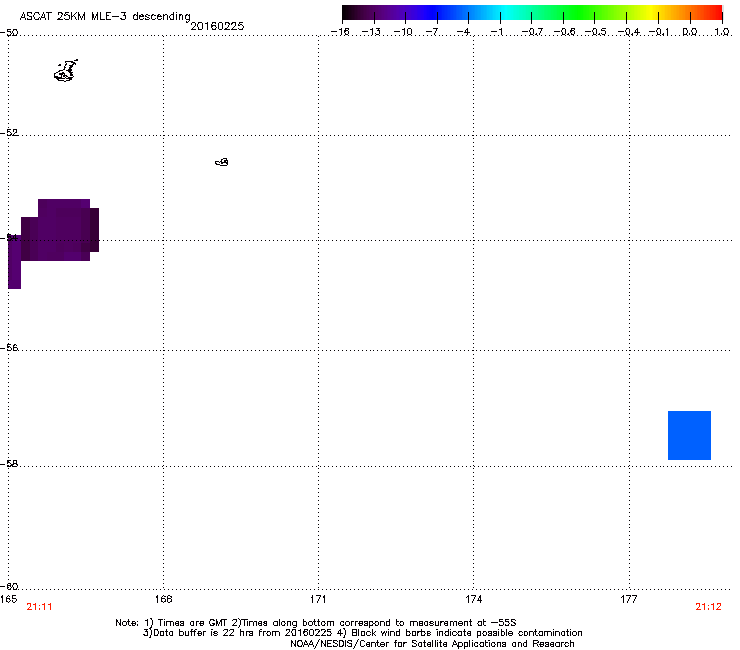
Task: Click the '-1' color bar label
Action: pos(497,32)
